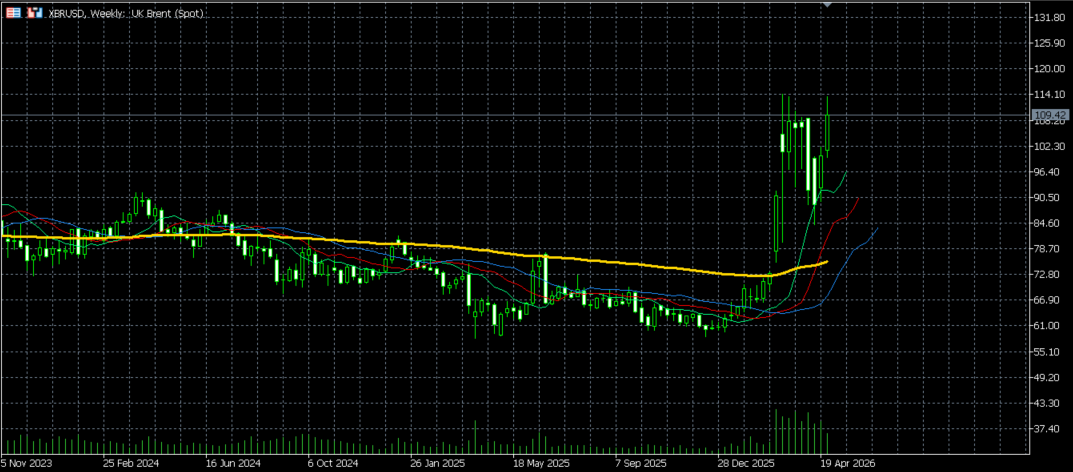Screen dimensions: 1073x472
Task: Click the 19 Apr 2026 date label
Action: [x=849, y=463]
